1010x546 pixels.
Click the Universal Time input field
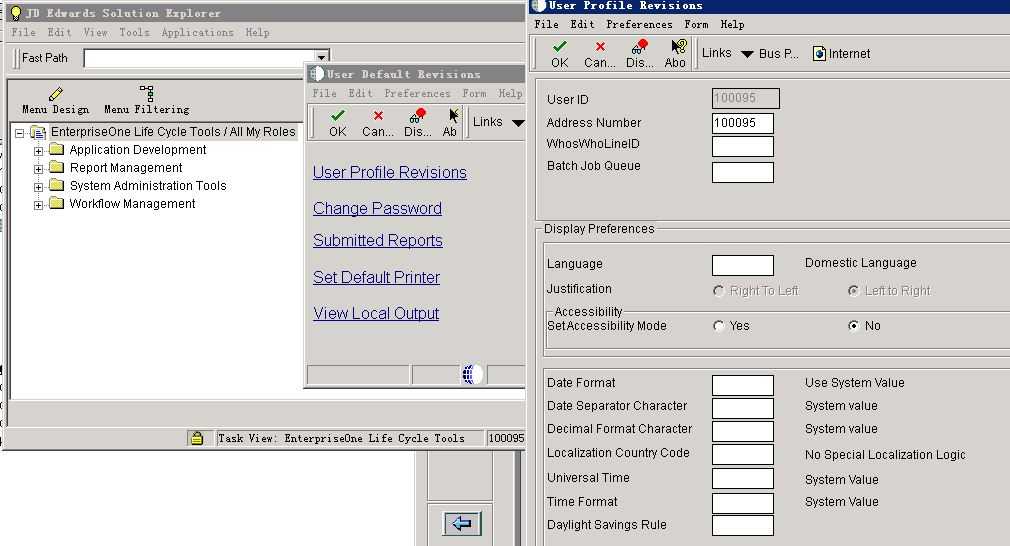pyautogui.click(x=743, y=478)
